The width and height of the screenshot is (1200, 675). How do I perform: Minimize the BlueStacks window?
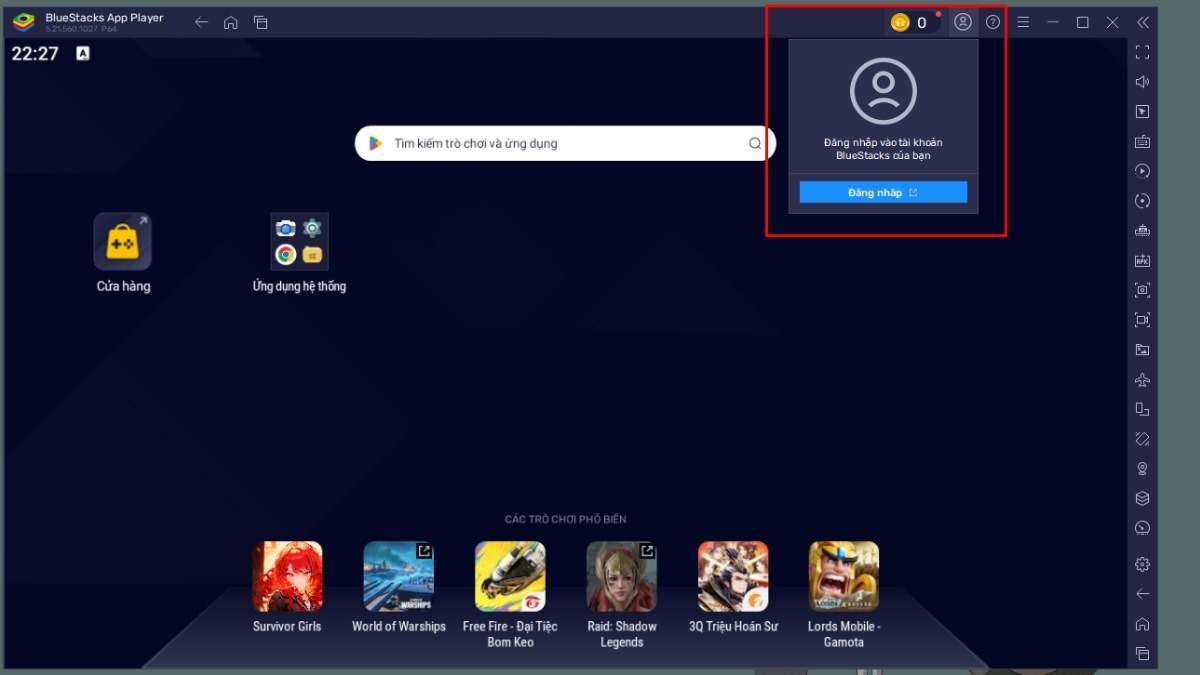[x=1053, y=22]
